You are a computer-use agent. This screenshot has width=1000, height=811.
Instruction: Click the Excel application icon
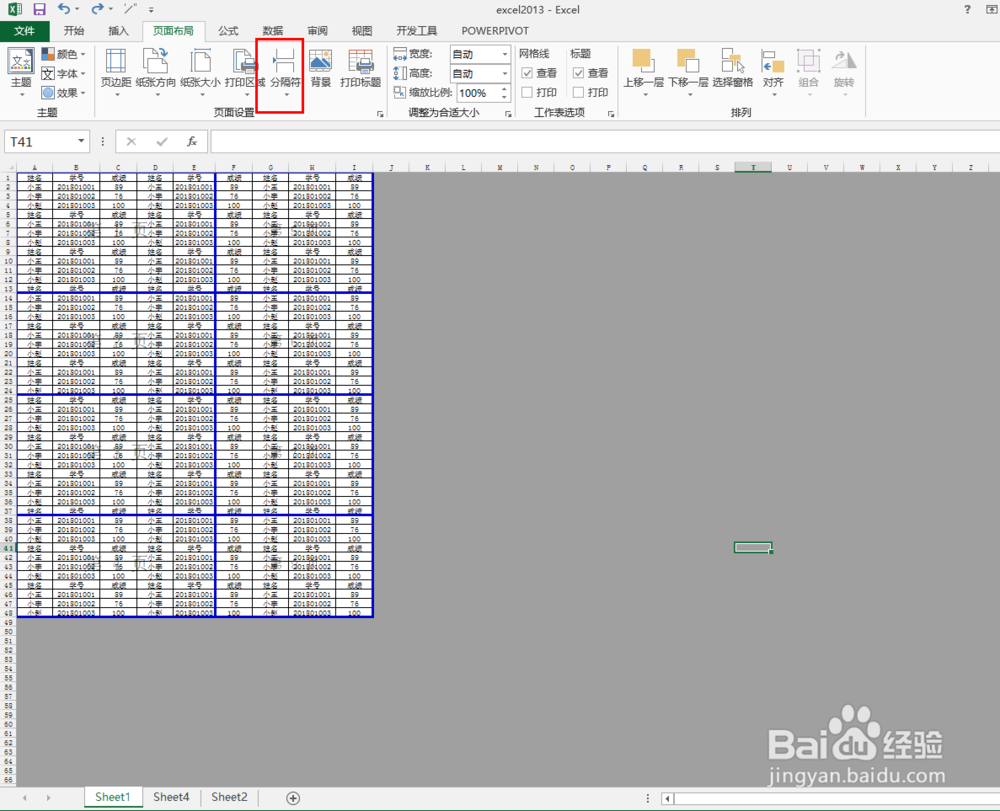pos(14,9)
